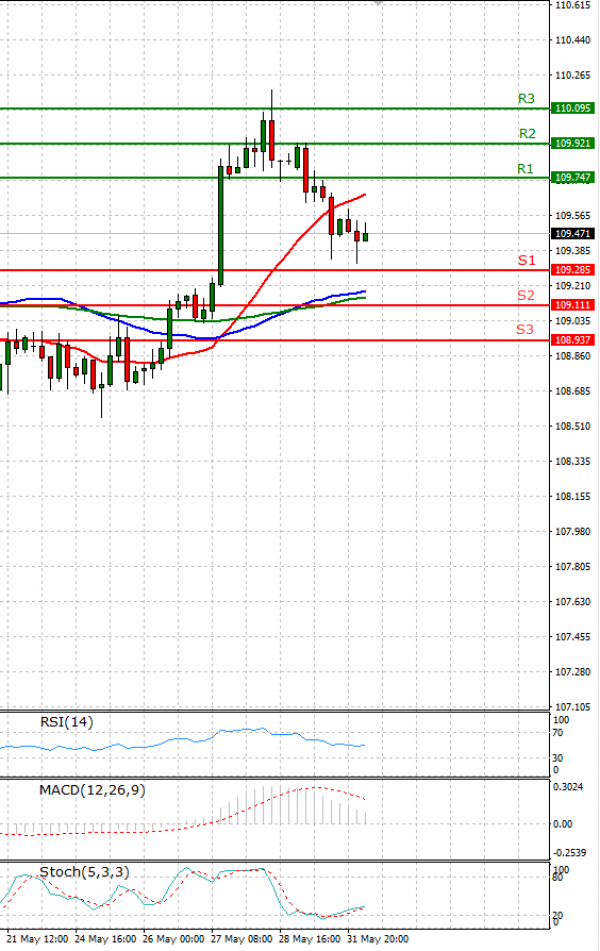This screenshot has width=600, height=951.
Task: Click the R3 resistance label
Action: pyautogui.click(x=526, y=98)
